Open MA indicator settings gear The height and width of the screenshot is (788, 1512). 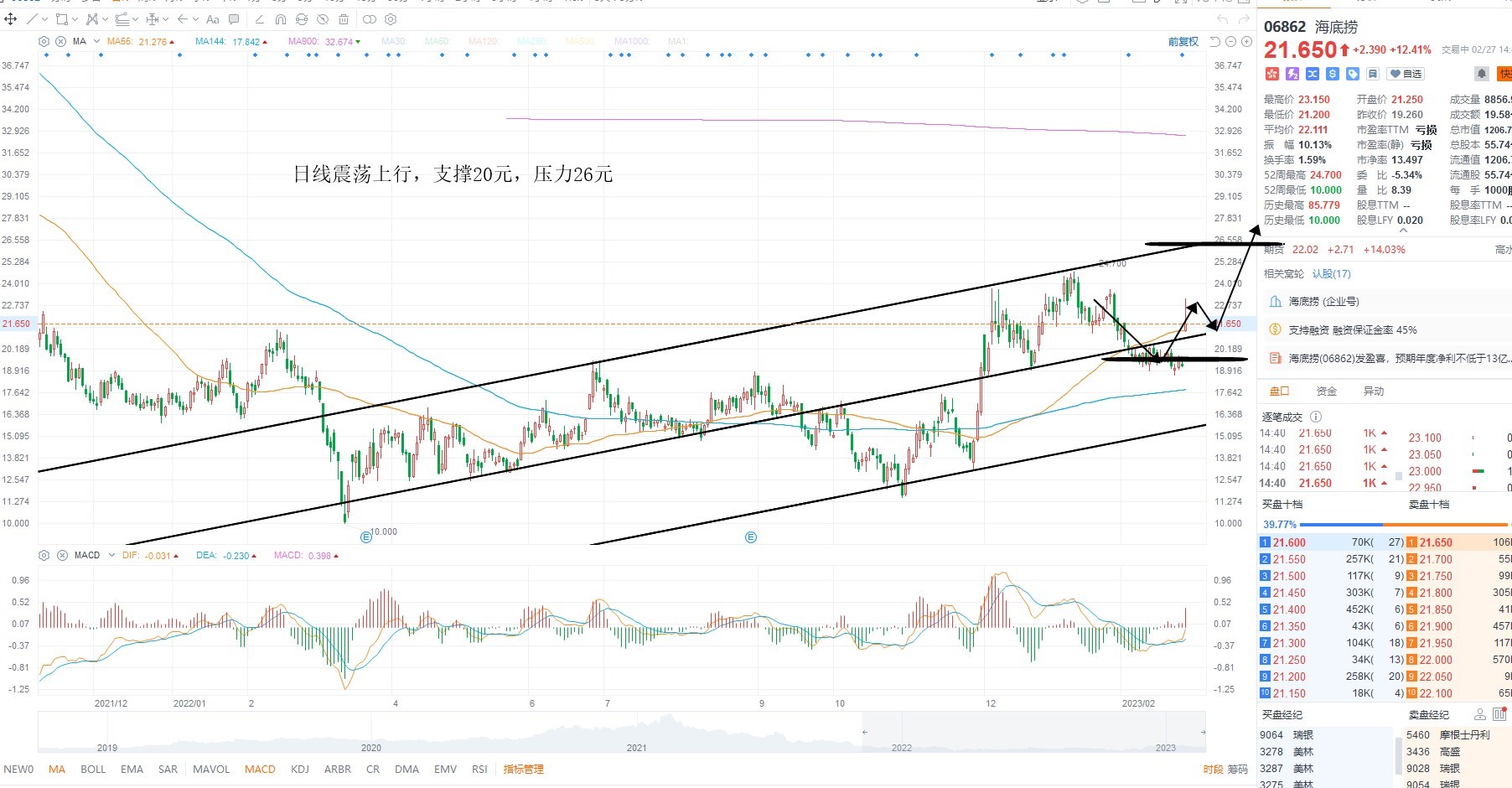pyautogui.click(x=44, y=41)
